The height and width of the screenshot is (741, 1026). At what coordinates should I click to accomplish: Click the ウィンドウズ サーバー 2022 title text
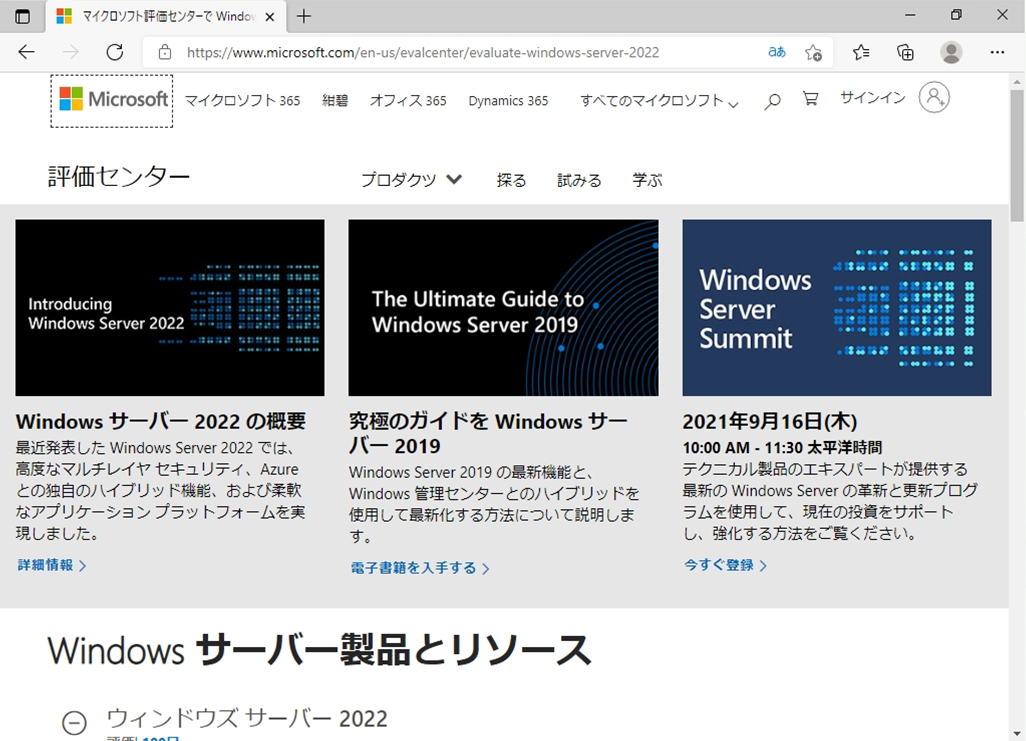(247, 718)
